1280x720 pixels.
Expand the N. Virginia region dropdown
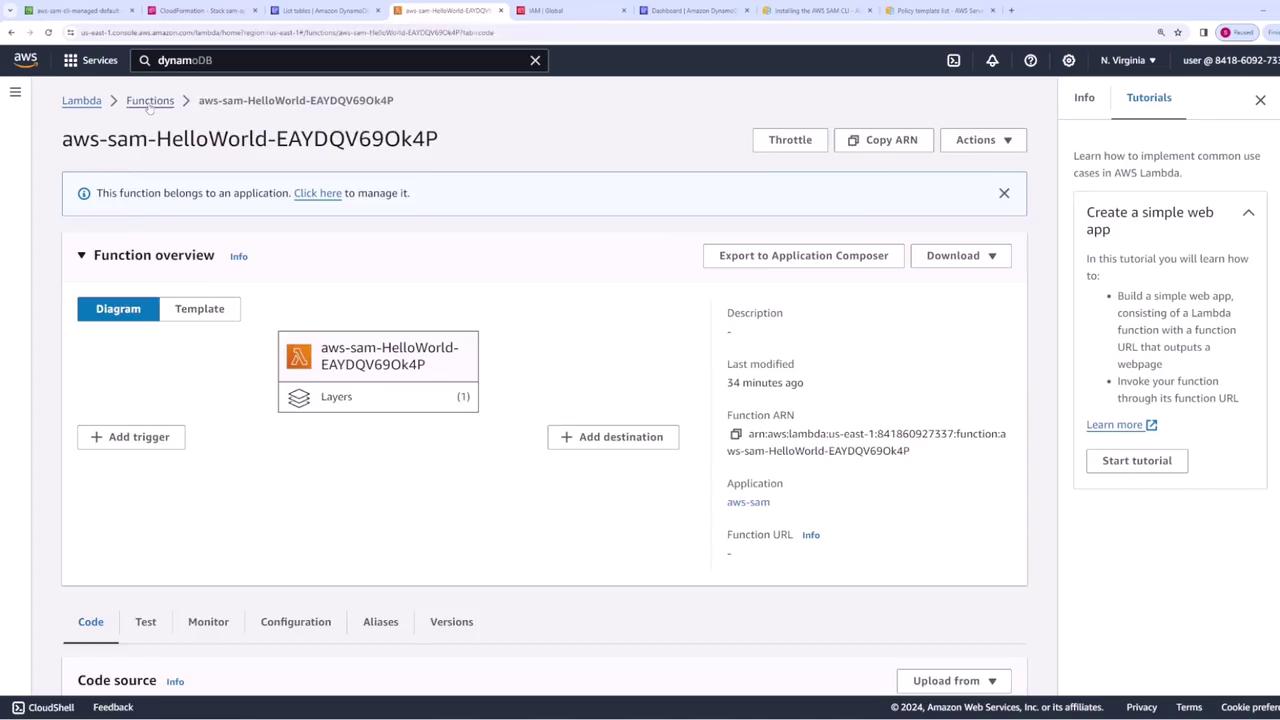point(1128,60)
